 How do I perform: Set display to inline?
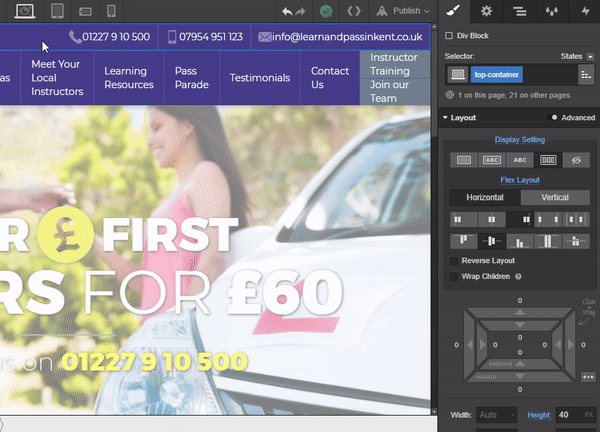tap(520, 160)
